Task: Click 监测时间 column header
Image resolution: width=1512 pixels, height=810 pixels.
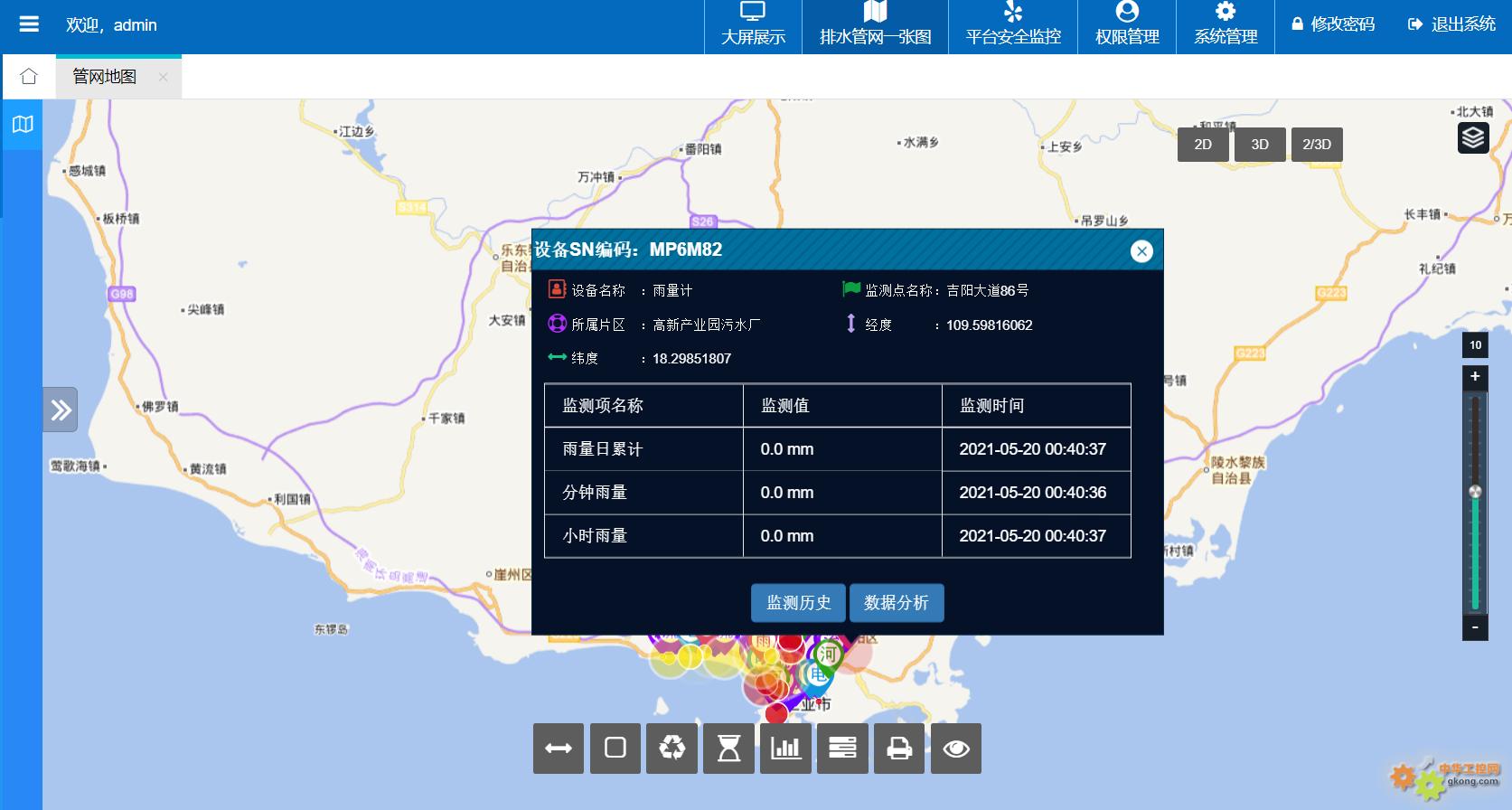Action: [x=991, y=406]
